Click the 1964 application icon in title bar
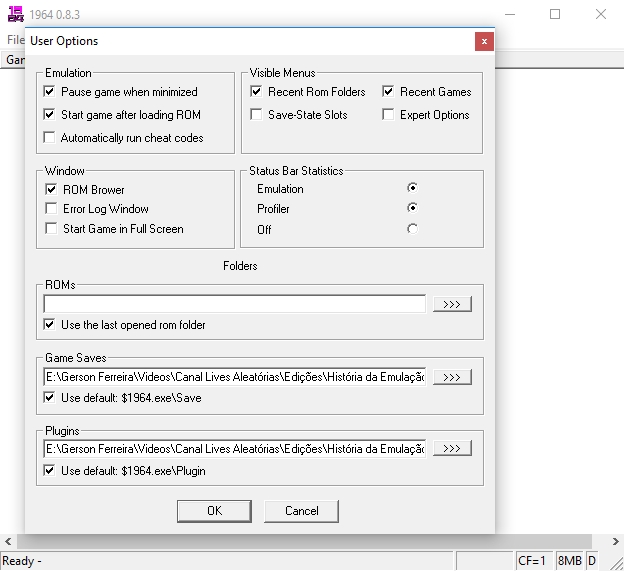The image size is (624, 571). (x=16, y=14)
